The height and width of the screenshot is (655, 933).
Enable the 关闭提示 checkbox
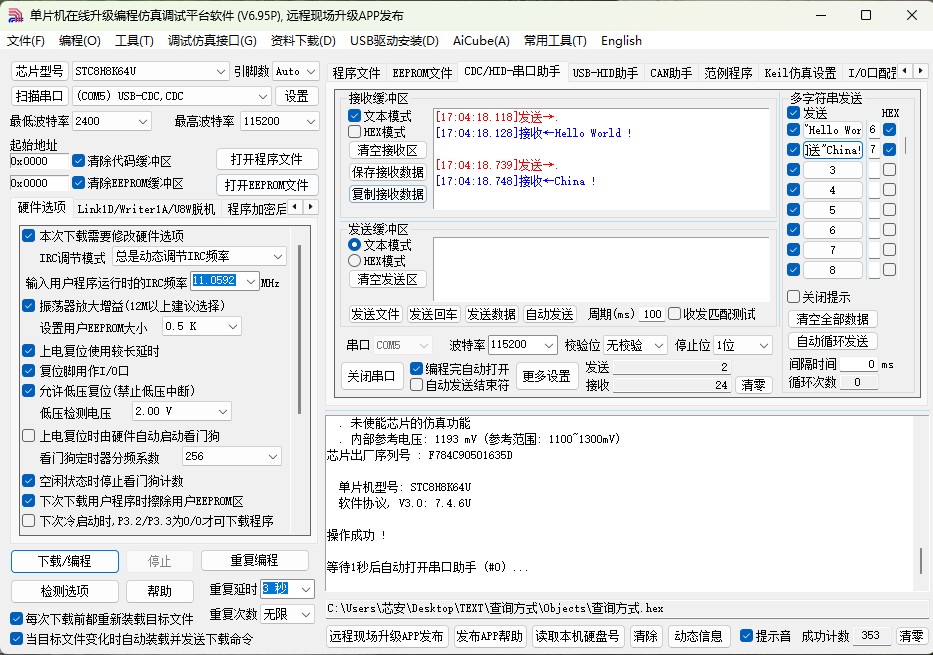(x=794, y=297)
